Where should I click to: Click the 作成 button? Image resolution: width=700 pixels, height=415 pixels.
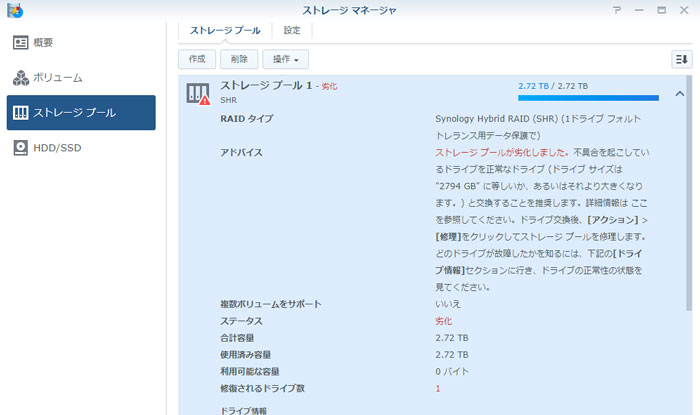pos(197,59)
